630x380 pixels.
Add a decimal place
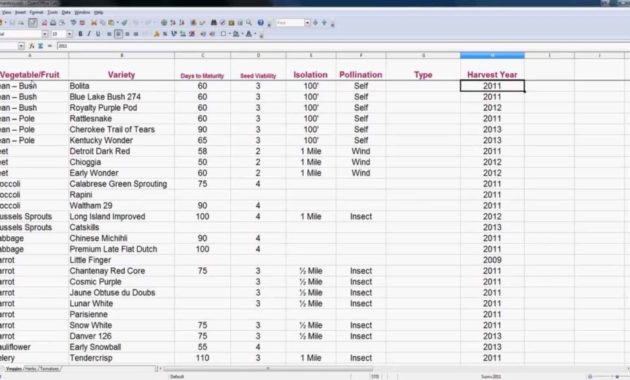click(x=183, y=34)
